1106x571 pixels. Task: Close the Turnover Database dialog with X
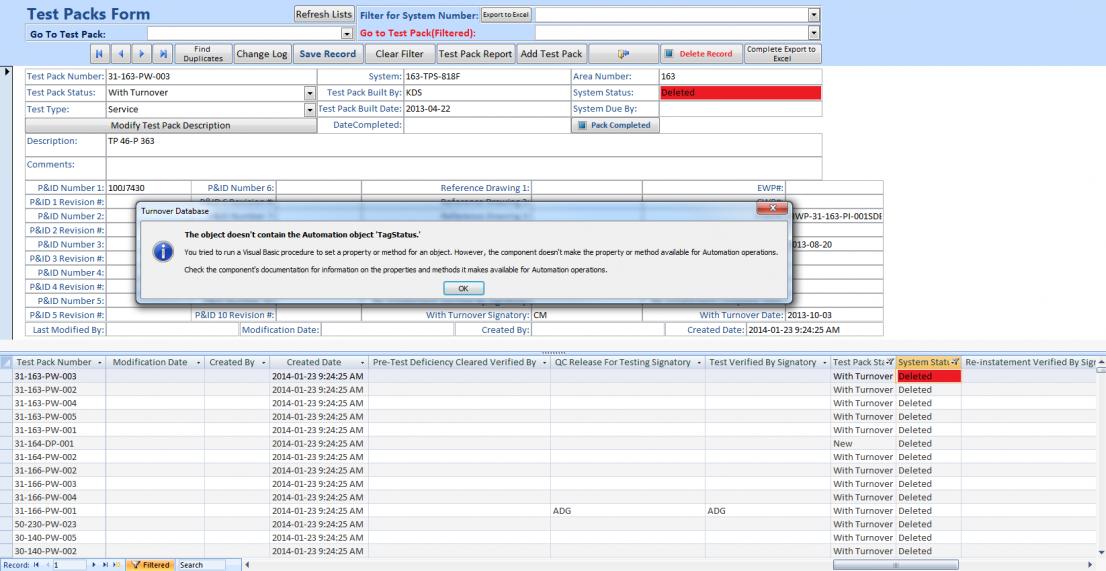[x=772, y=209]
